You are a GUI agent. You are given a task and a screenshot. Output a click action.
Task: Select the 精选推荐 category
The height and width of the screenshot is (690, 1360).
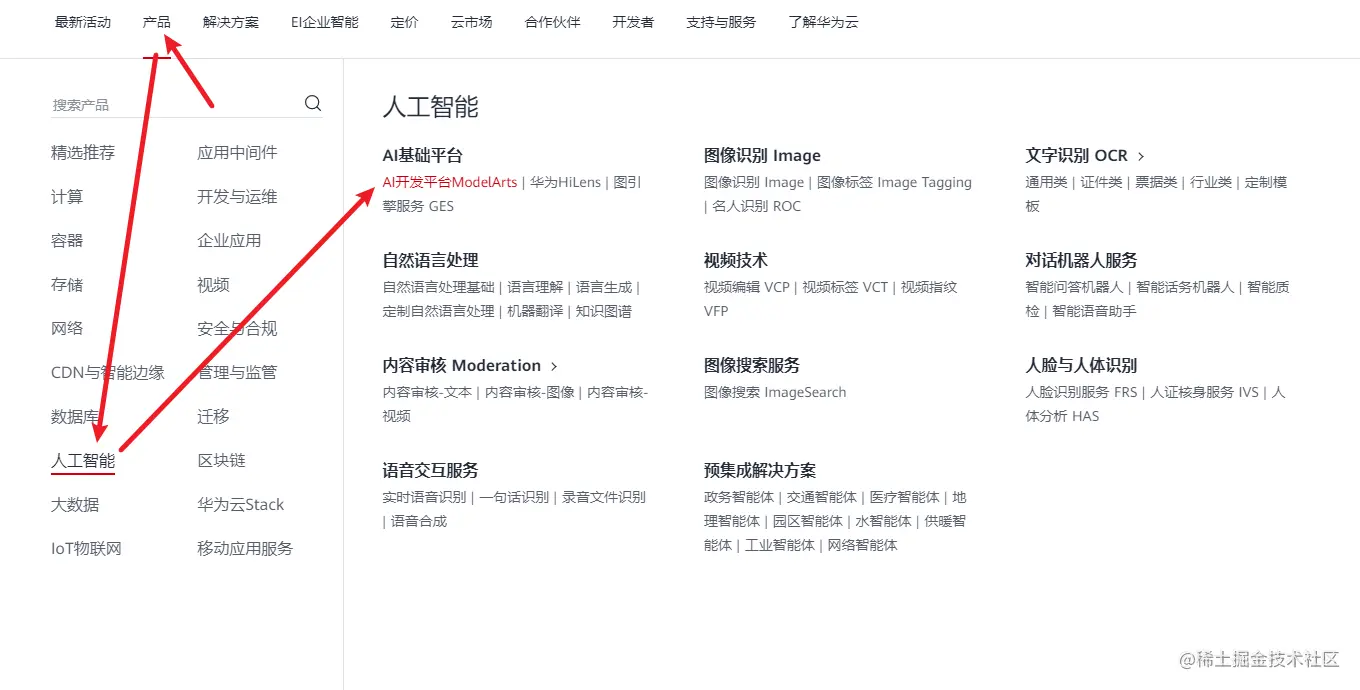tap(83, 153)
